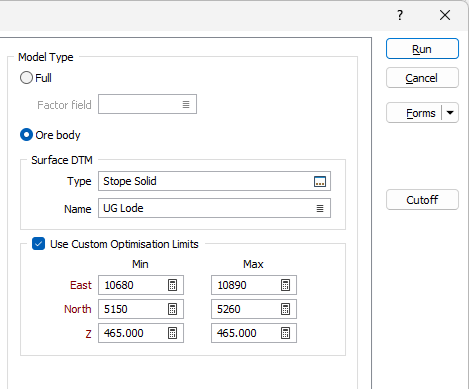Select the Full model type radio button
This screenshot has height=389, width=469.
pos(26,78)
